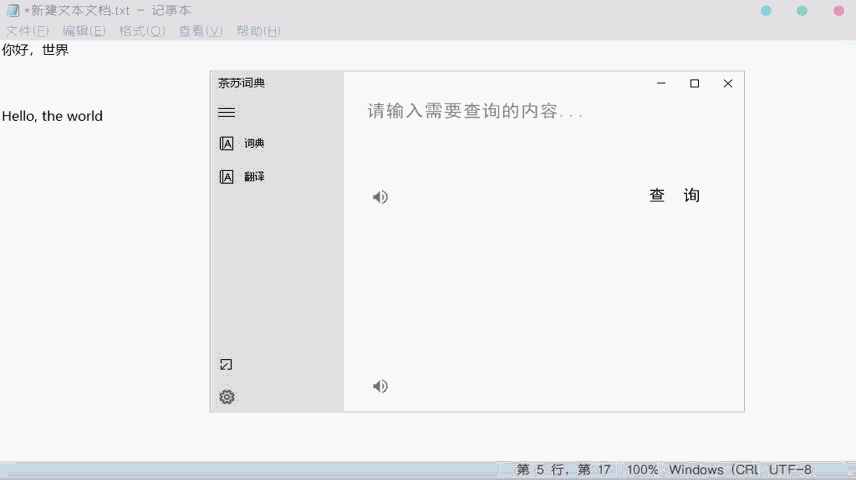The width and height of the screenshot is (856, 480).
Task: Open the 帮助(H) menu in Notepad
Action: click(x=259, y=31)
